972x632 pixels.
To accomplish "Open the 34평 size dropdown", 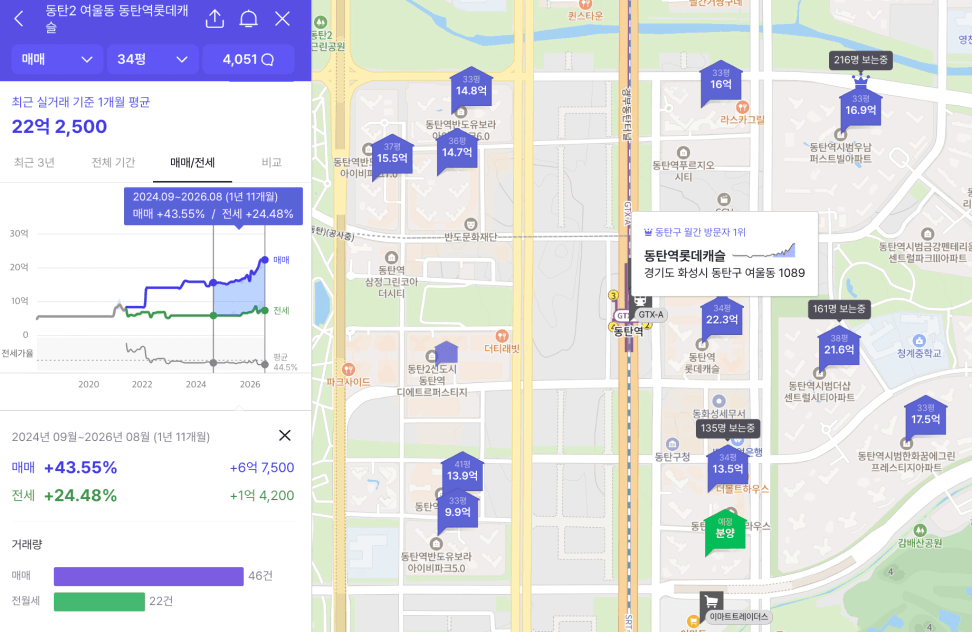I will (x=152, y=59).
